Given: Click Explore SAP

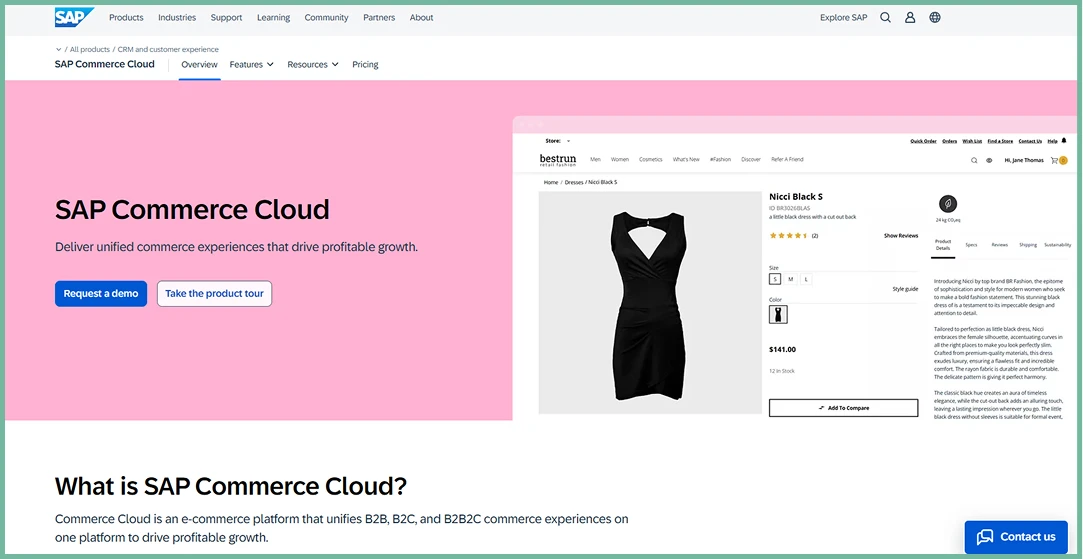Looking at the screenshot, I should click(843, 18).
